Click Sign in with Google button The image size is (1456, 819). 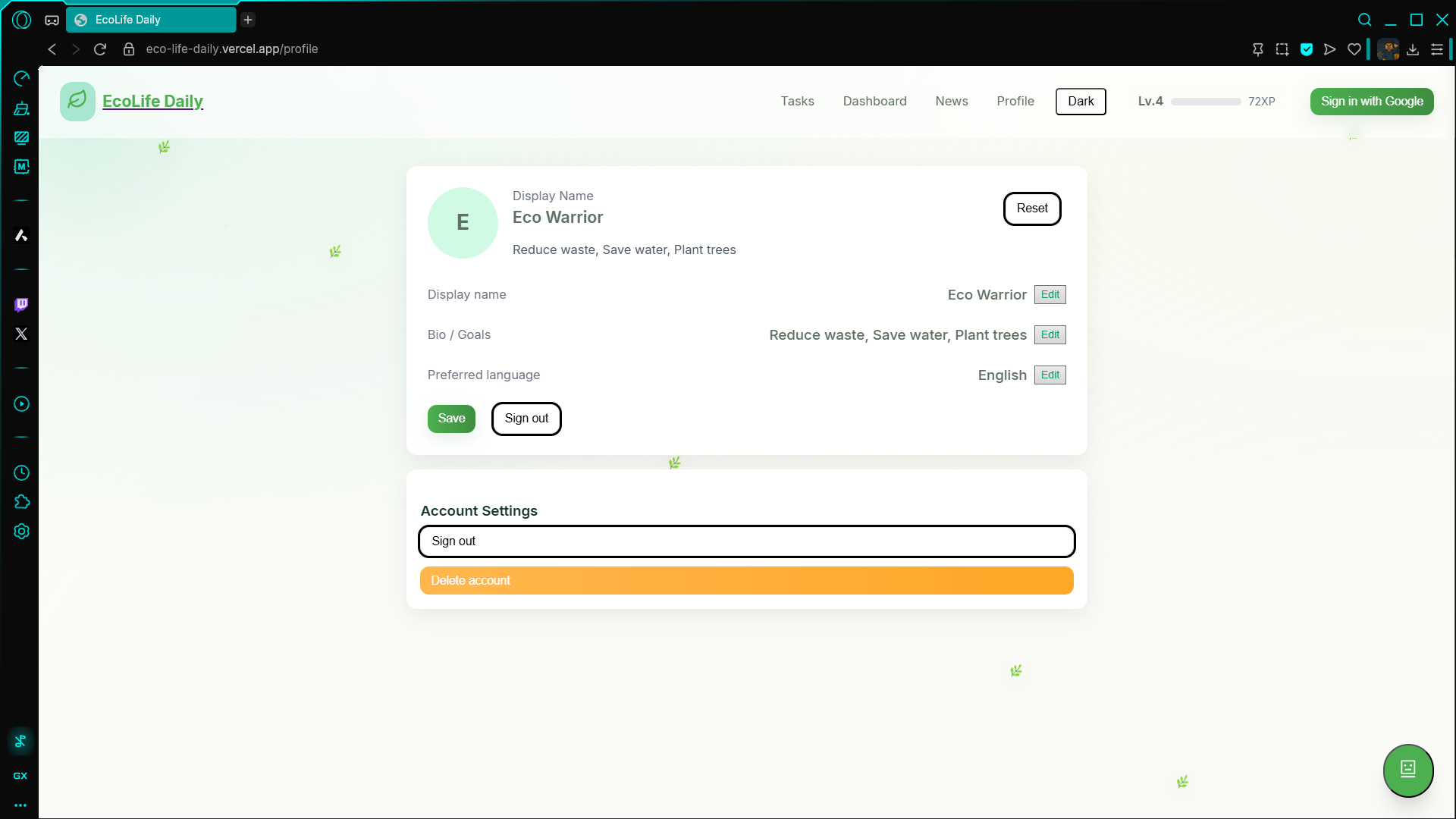[x=1372, y=101]
